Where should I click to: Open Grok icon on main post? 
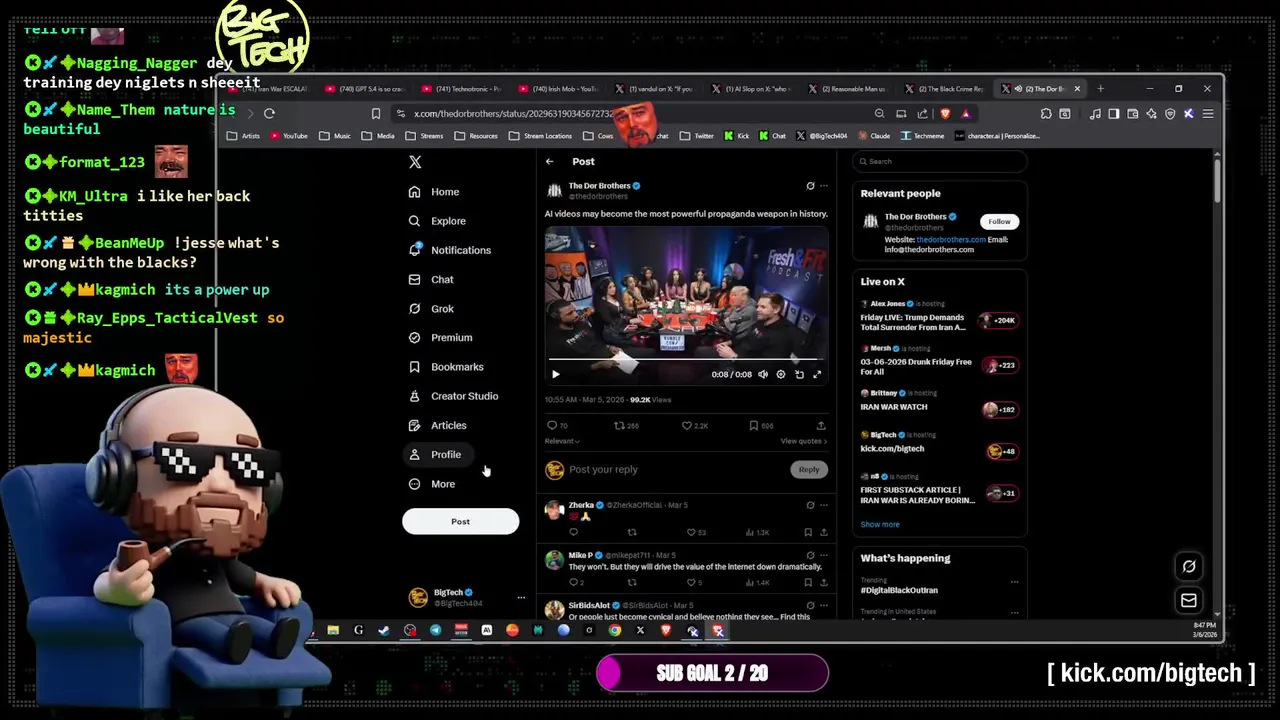pos(810,186)
